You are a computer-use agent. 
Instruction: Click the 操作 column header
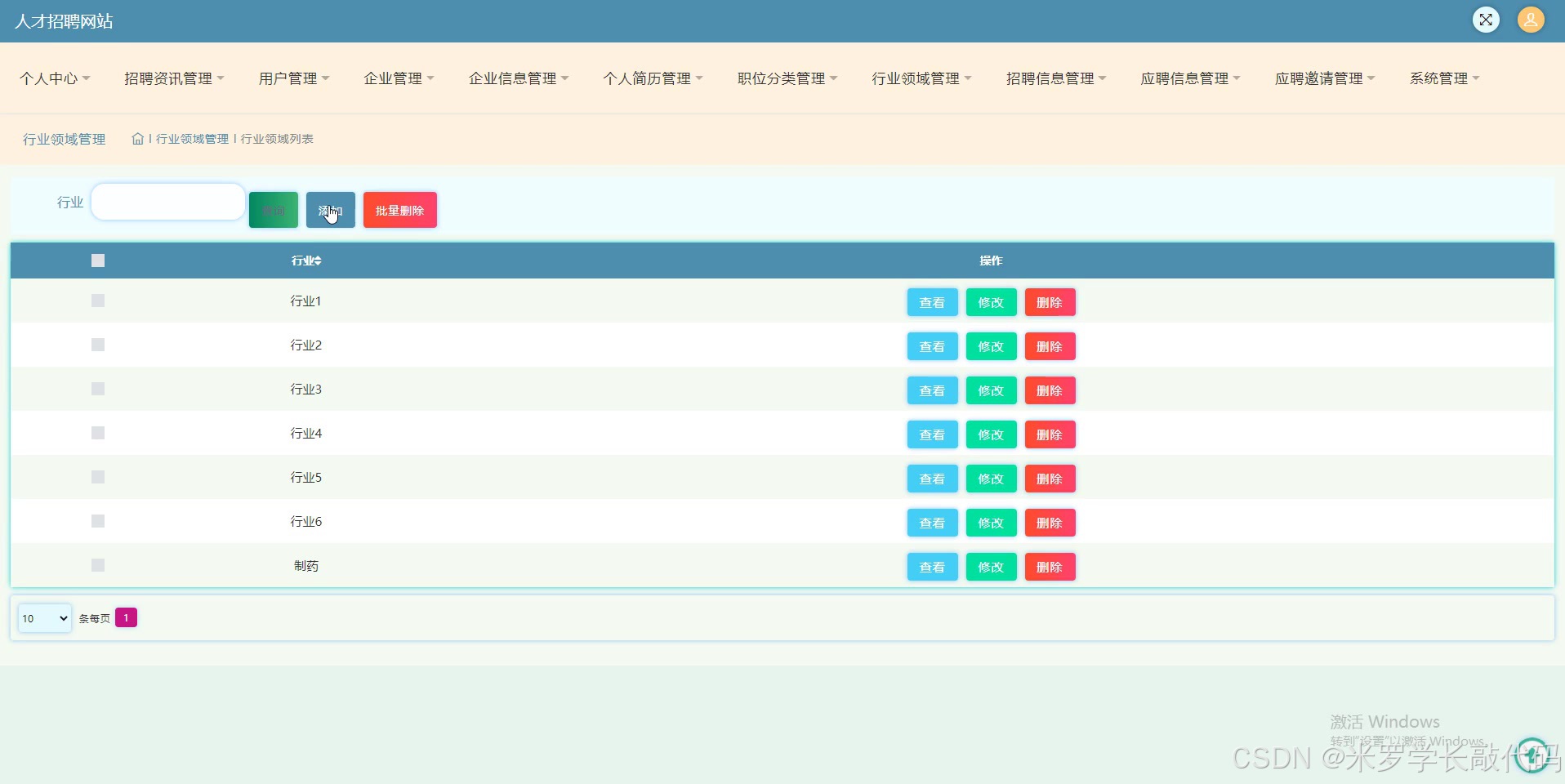click(991, 261)
